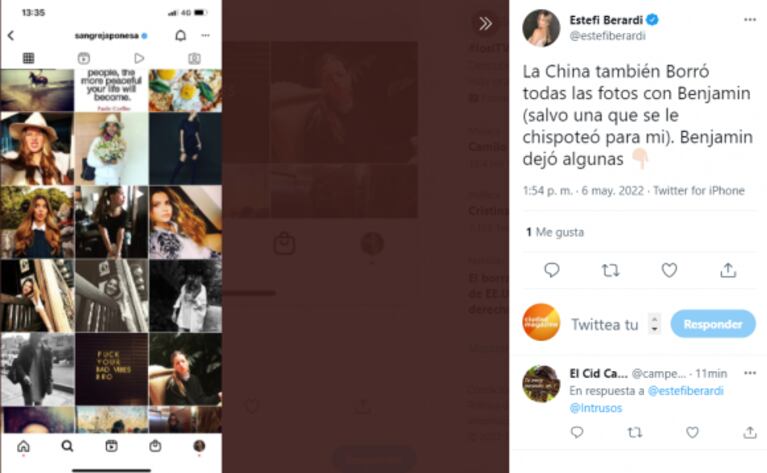The image size is (767, 473).
Task: Open the Instagram search icon in bottom bar
Action: pos(68,446)
